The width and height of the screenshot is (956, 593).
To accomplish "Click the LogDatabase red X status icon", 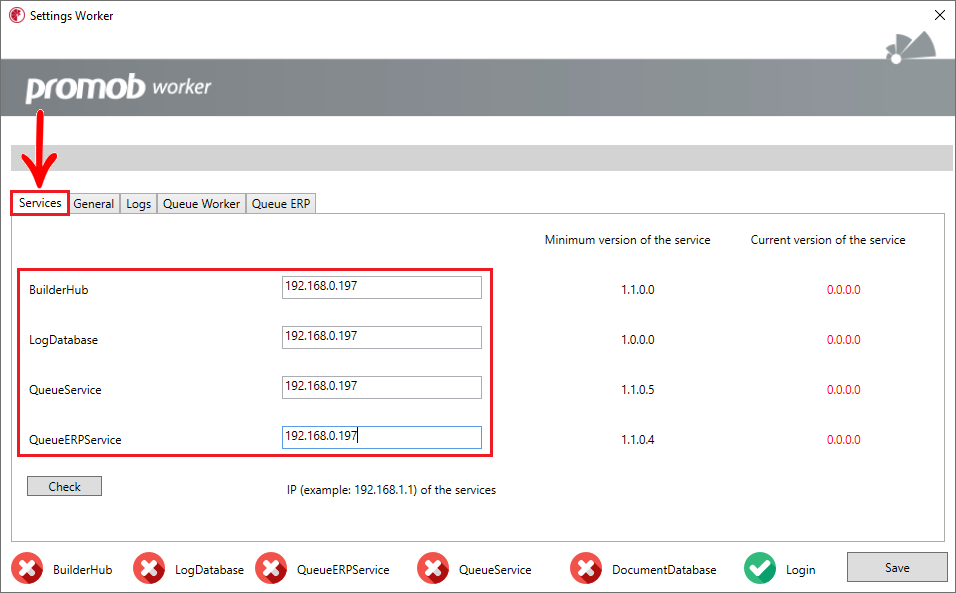I will pyautogui.click(x=149, y=568).
